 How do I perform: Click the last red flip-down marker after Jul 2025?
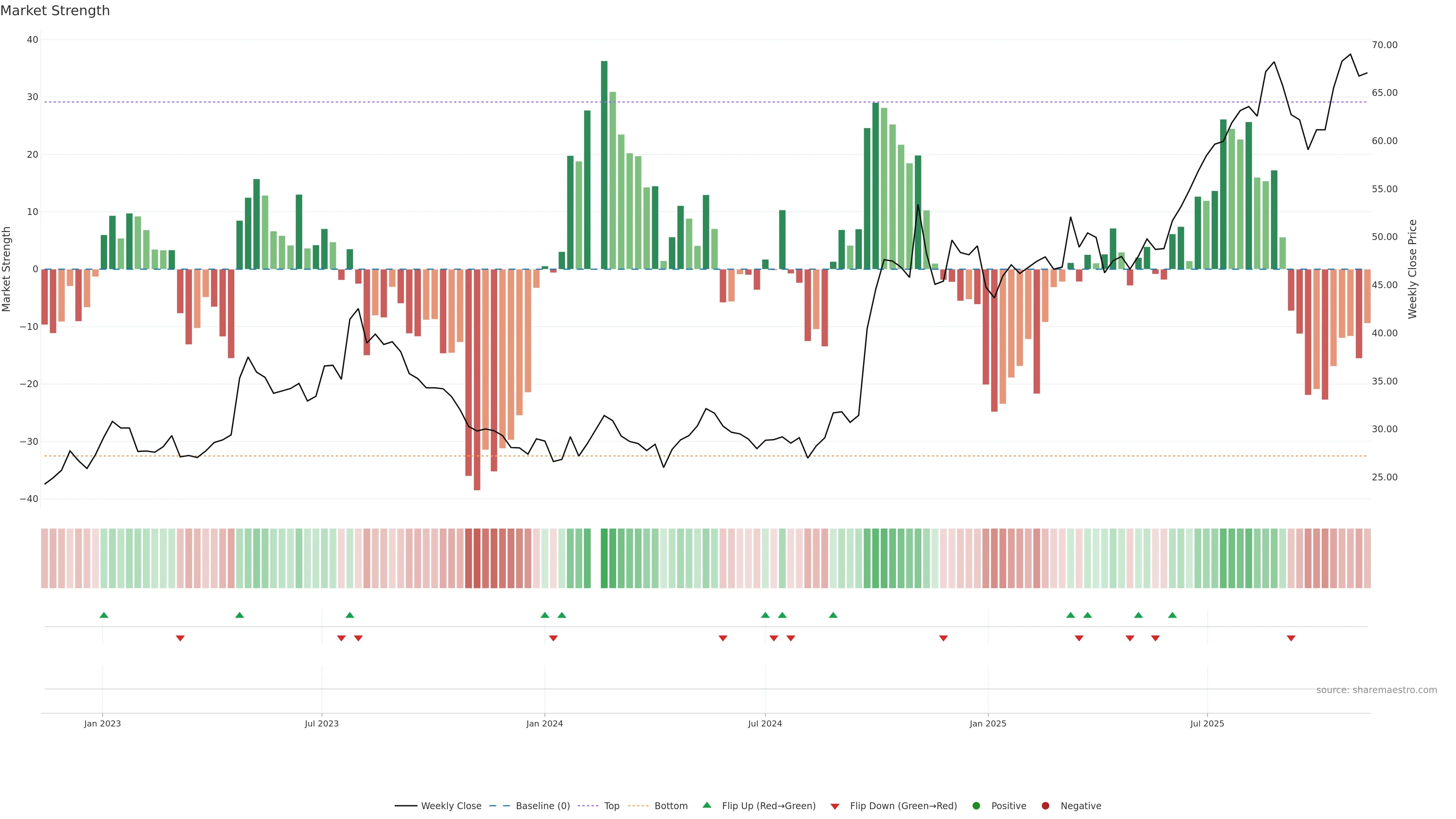(x=1291, y=638)
